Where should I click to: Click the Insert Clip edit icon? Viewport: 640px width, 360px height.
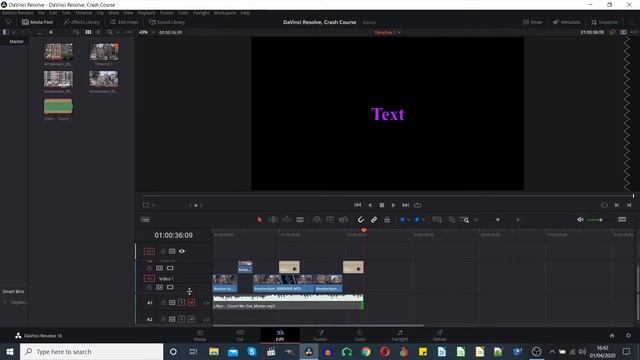(316, 220)
